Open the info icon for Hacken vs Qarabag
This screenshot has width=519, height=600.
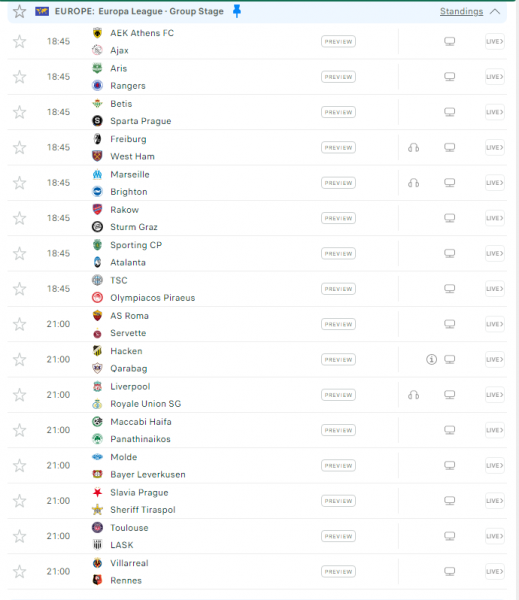tap(431, 359)
